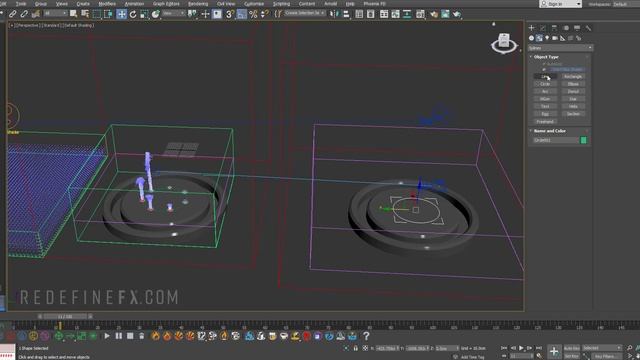Toggle Auto Key mode
Screen dimensions: 640x360
571,348
